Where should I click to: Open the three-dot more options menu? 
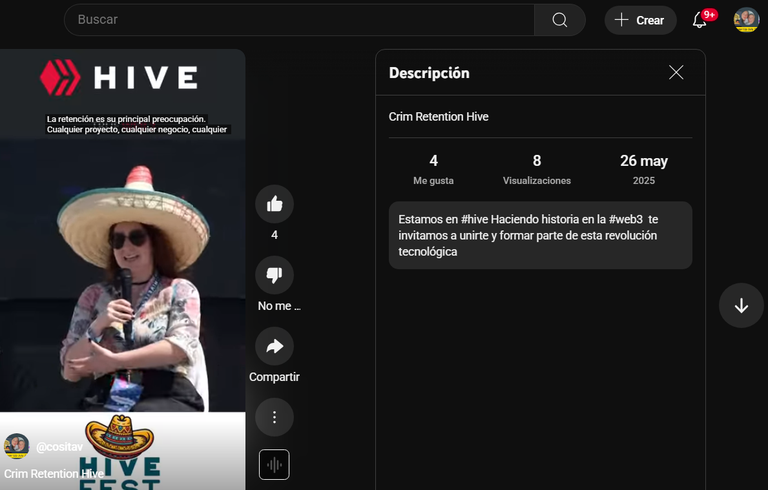point(274,417)
